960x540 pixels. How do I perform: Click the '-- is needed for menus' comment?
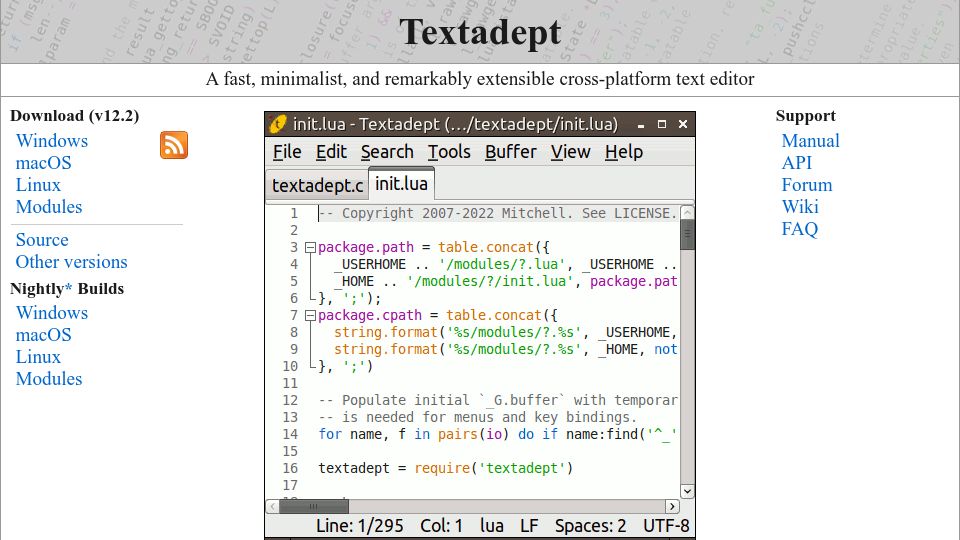(478, 418)
